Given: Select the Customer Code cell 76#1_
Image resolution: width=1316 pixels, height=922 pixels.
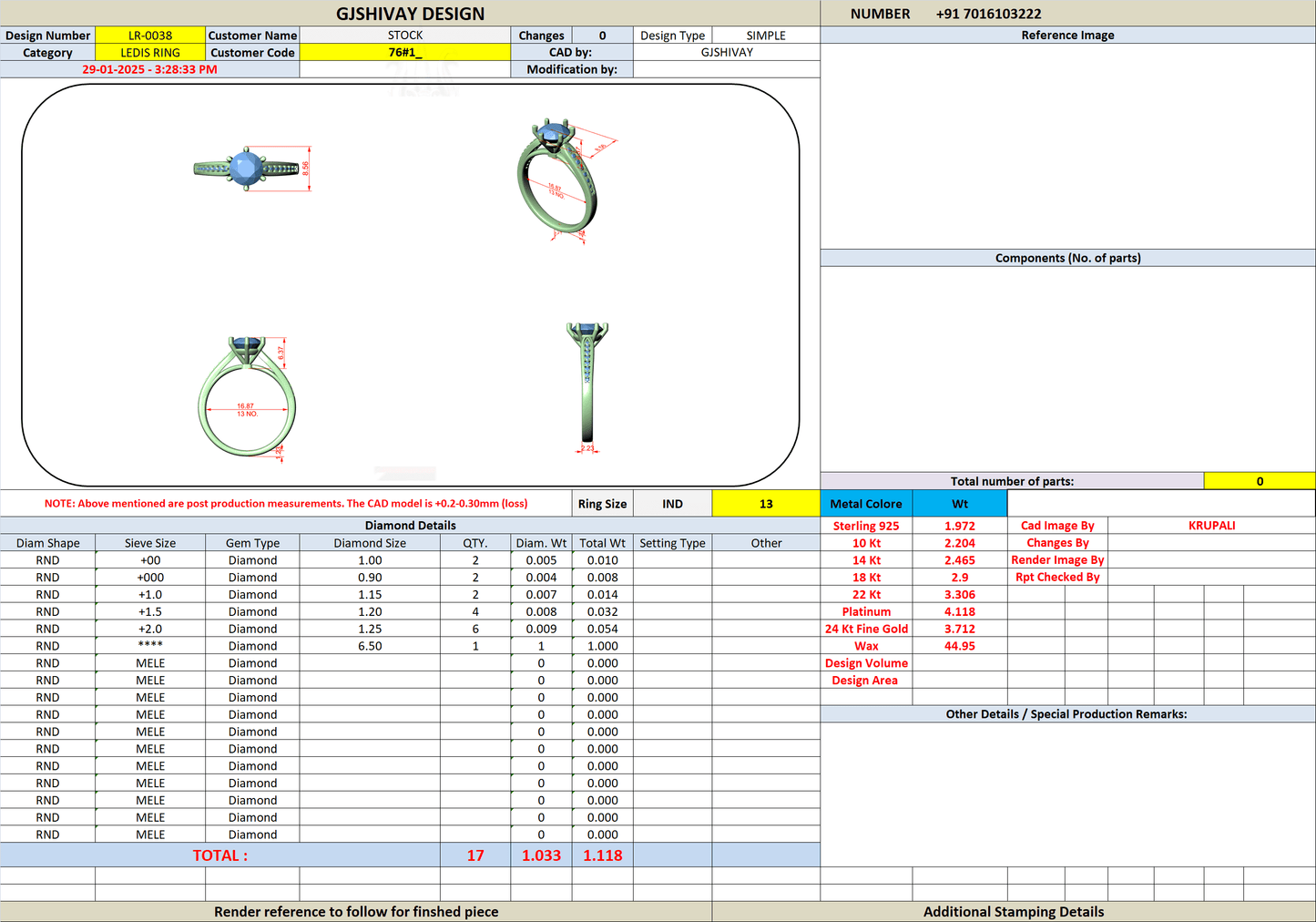Looking at the screenshot, I should point(405,53).
